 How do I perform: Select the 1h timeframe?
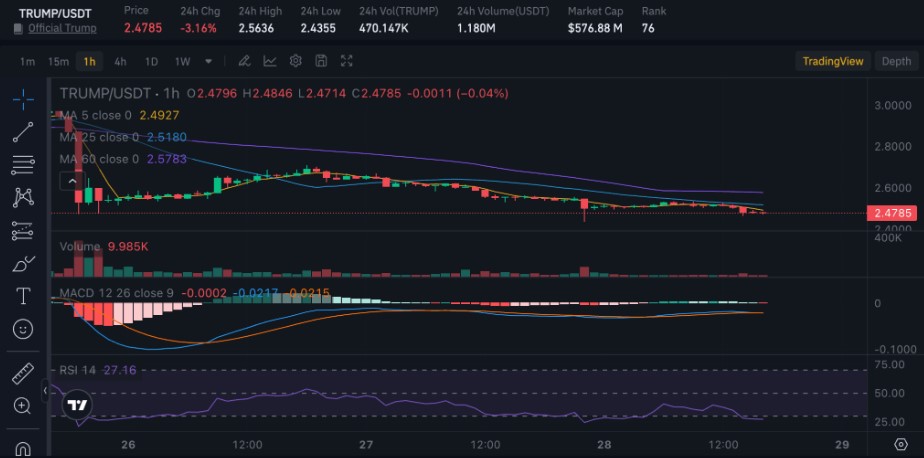coord(90,61)
